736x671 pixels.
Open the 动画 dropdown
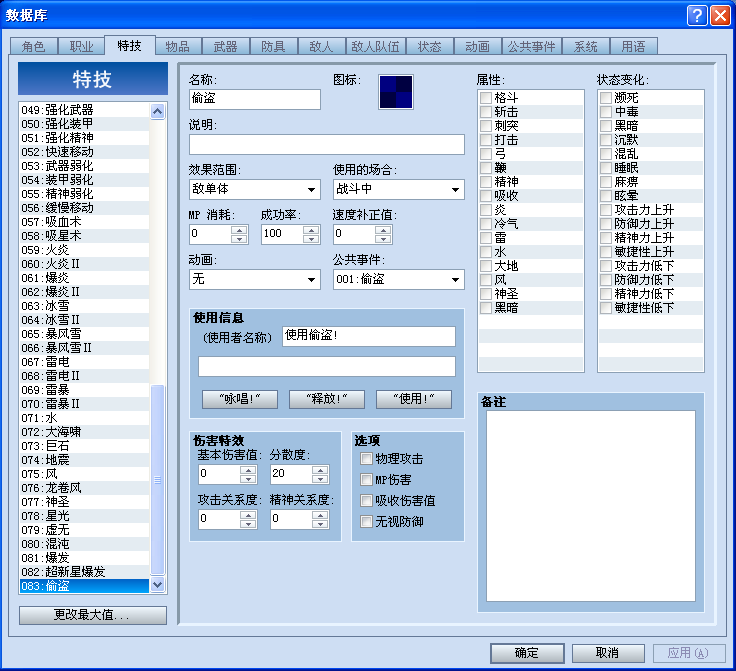click(255, 279)
